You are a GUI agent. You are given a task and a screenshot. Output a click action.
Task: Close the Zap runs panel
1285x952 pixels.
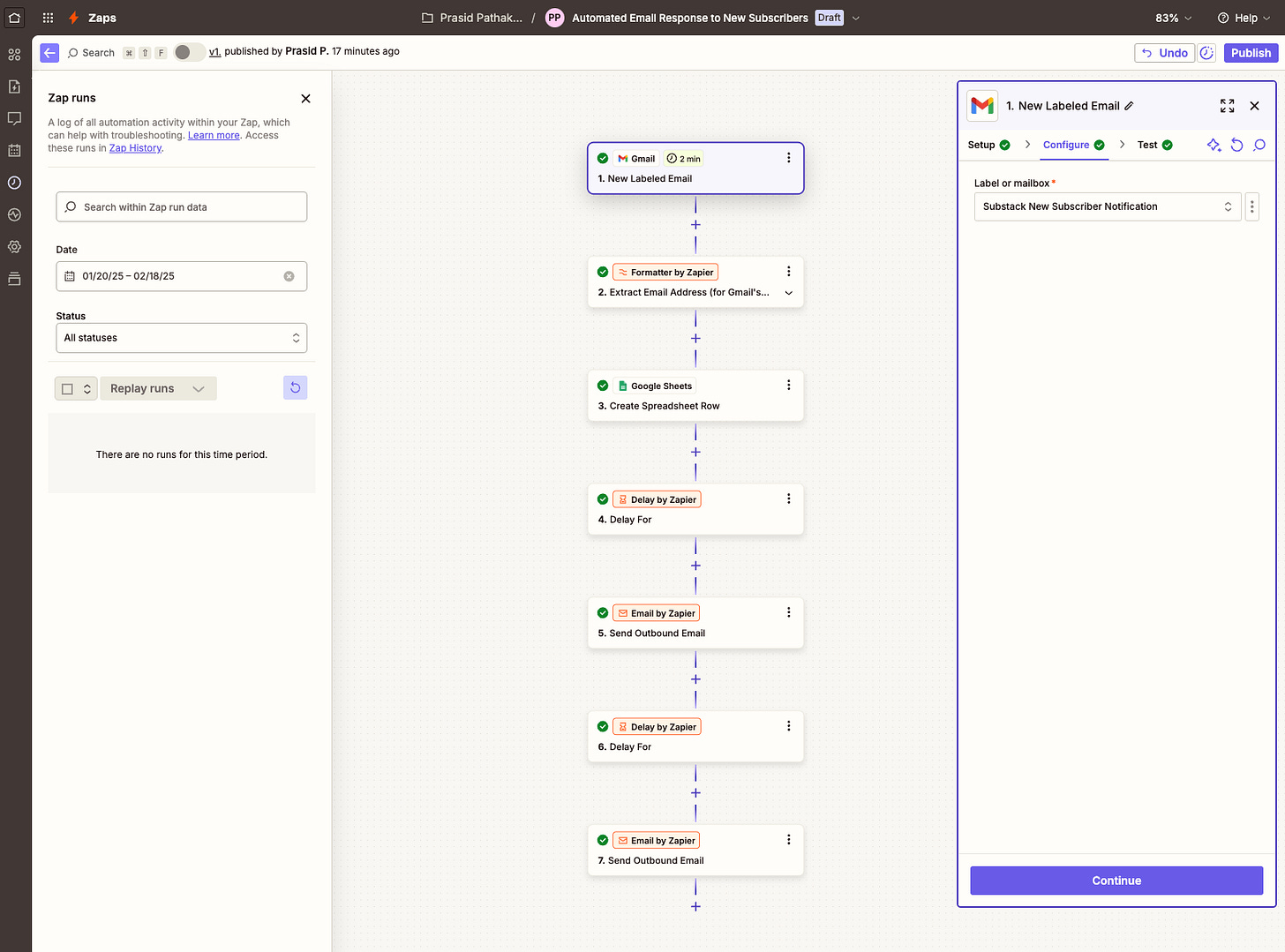305,99
